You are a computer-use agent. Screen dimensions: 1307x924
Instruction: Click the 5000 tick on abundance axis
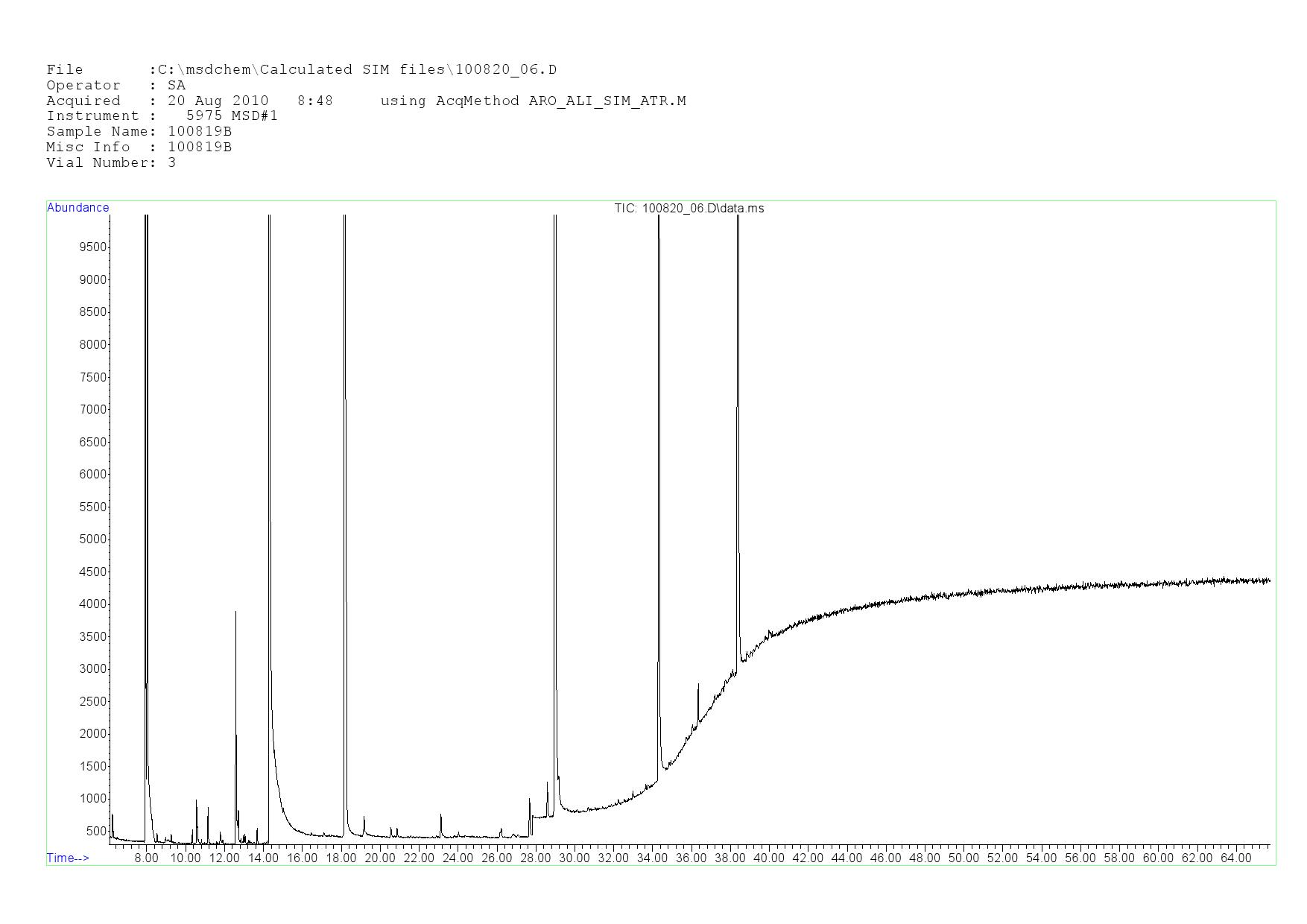coord(93,539)
